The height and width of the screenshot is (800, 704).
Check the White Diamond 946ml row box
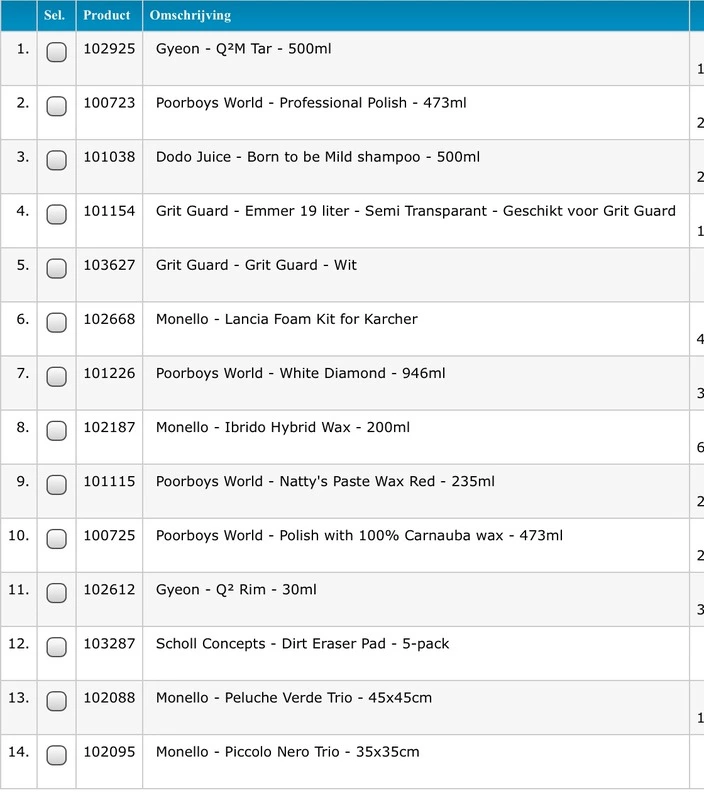click(56, 377)
